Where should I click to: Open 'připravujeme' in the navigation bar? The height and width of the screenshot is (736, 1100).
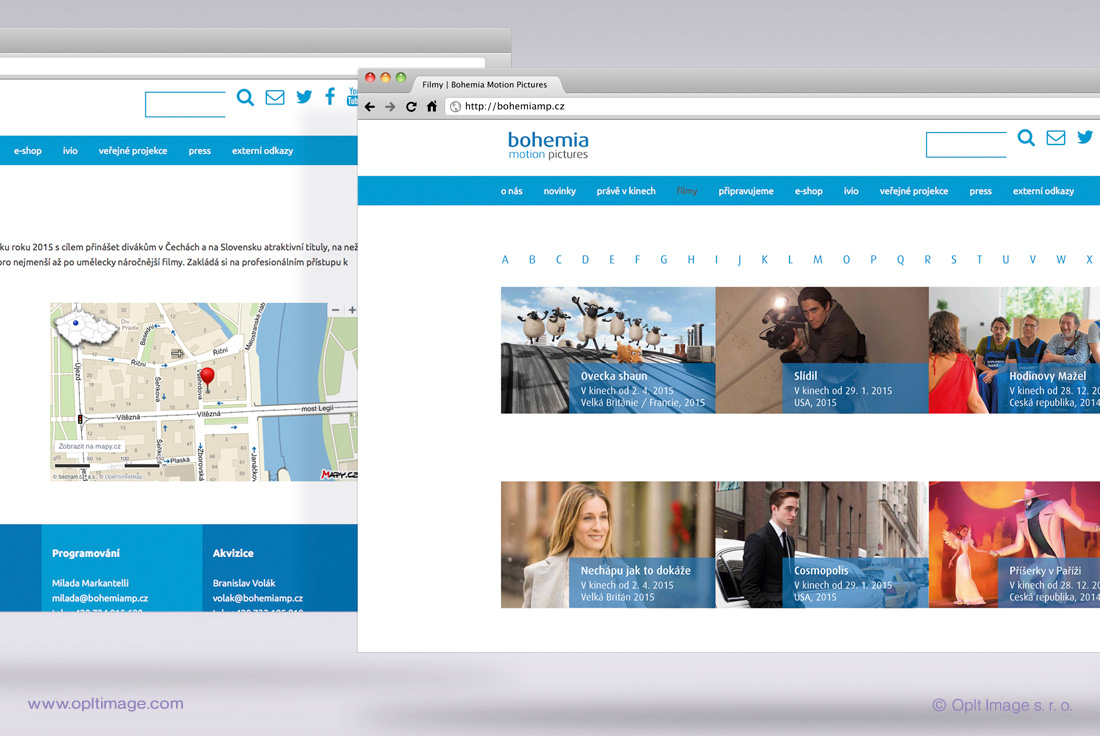coord(745,191)
